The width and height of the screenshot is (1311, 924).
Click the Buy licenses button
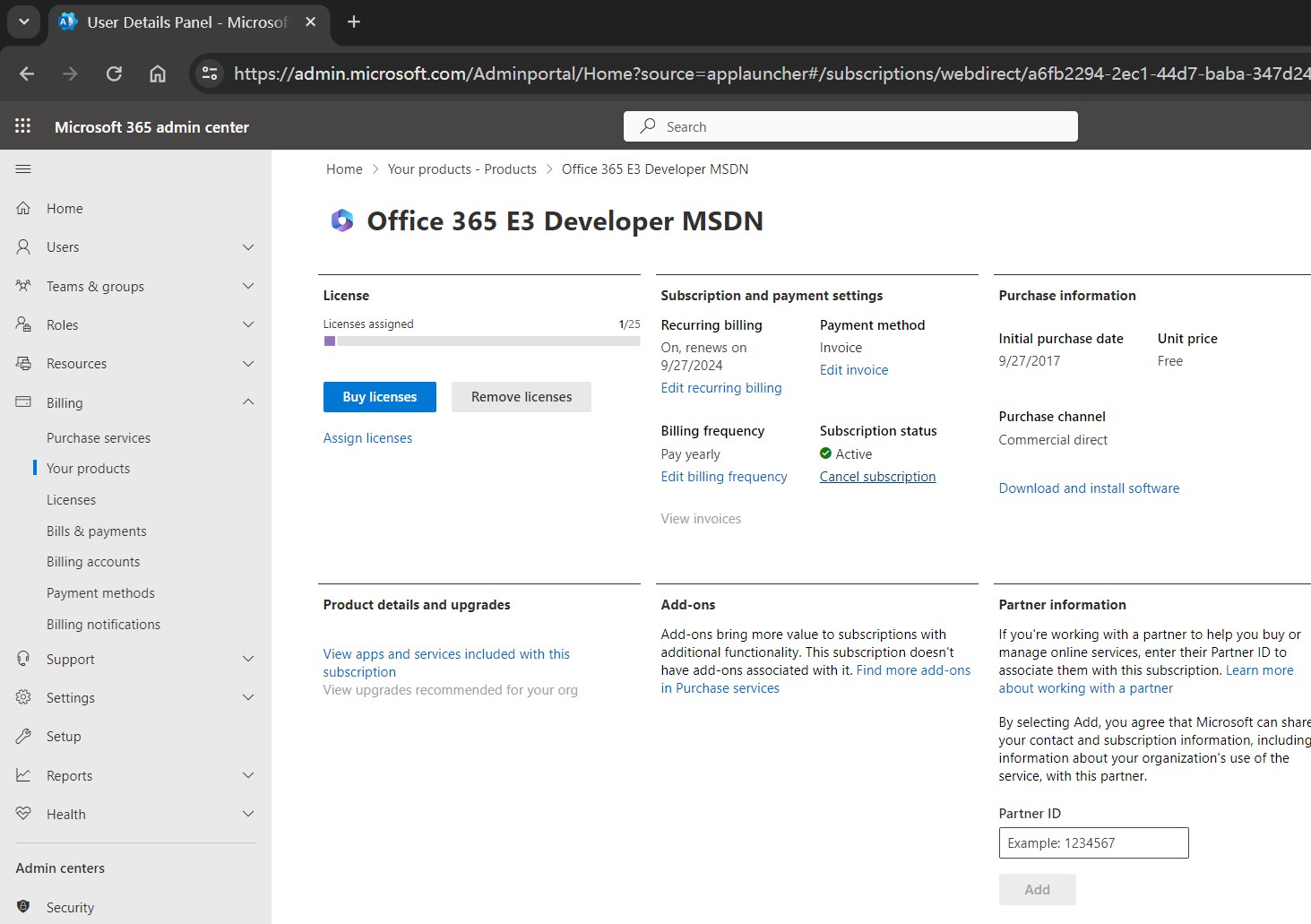coord(379,397)
